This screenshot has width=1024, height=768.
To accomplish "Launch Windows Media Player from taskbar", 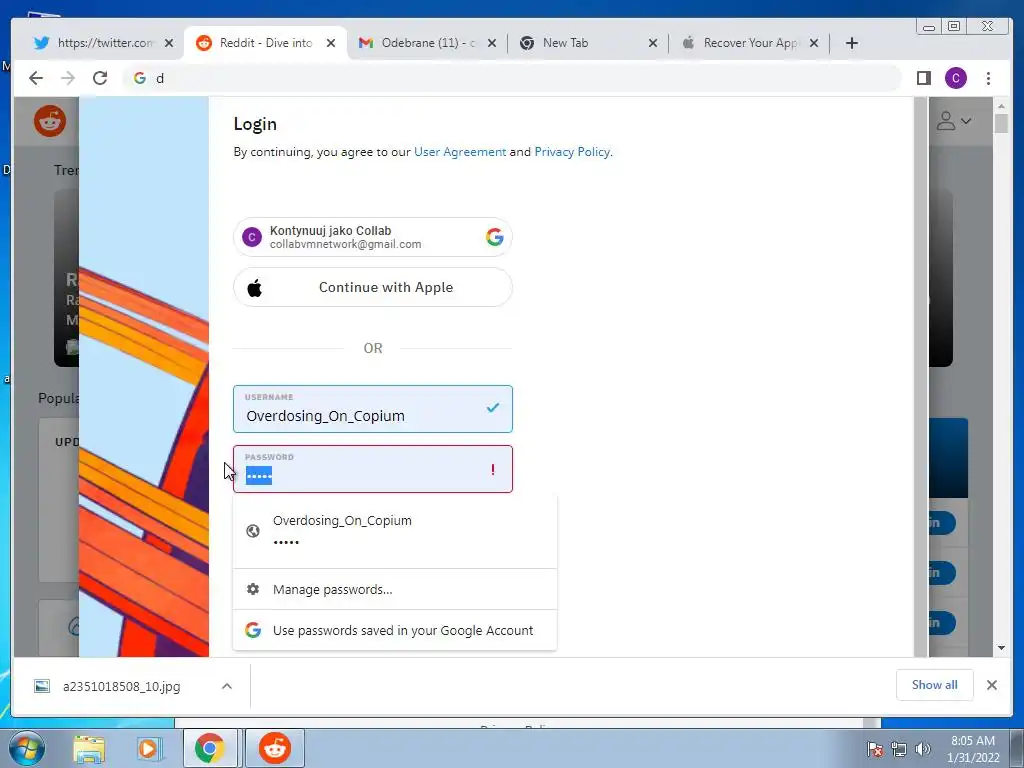I will pyautogui.click(x=148, y=748).
